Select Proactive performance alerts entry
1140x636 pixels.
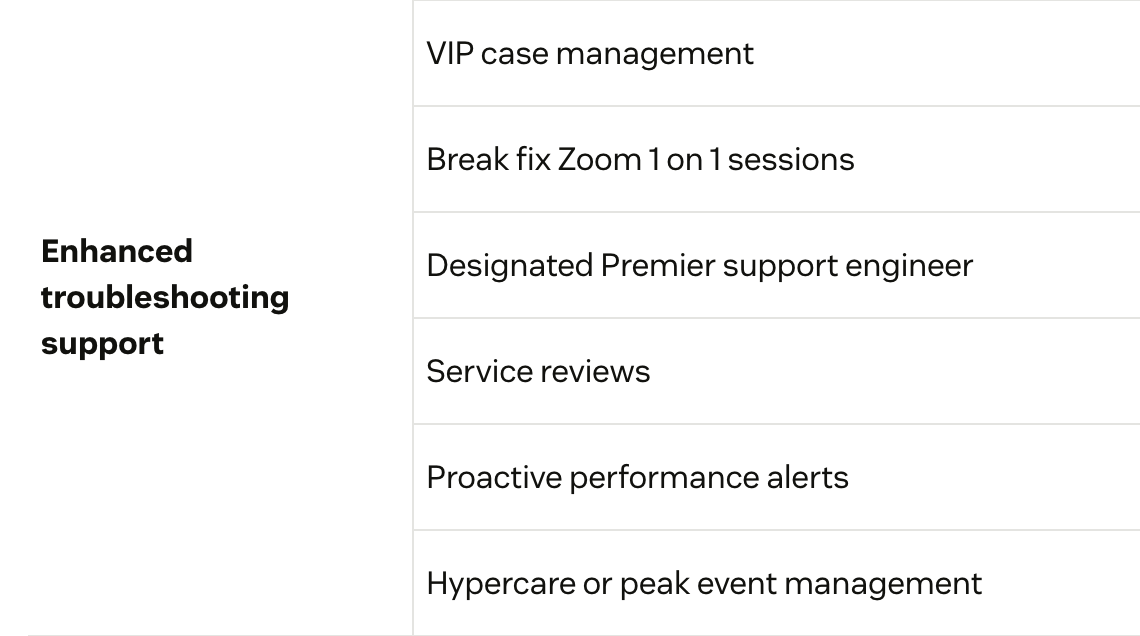coord(638,478)
